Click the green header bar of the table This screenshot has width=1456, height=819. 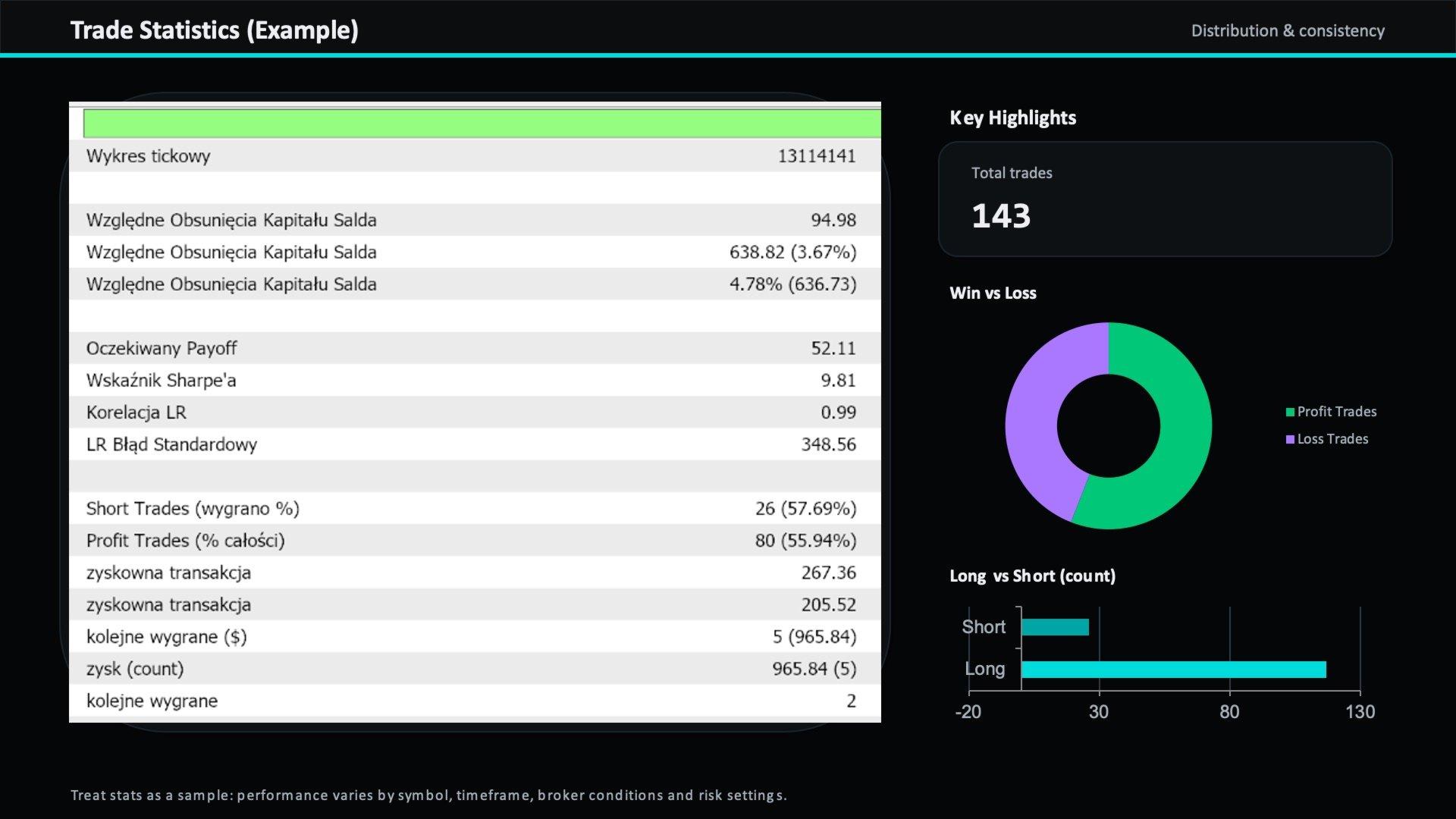coord(482,124)
